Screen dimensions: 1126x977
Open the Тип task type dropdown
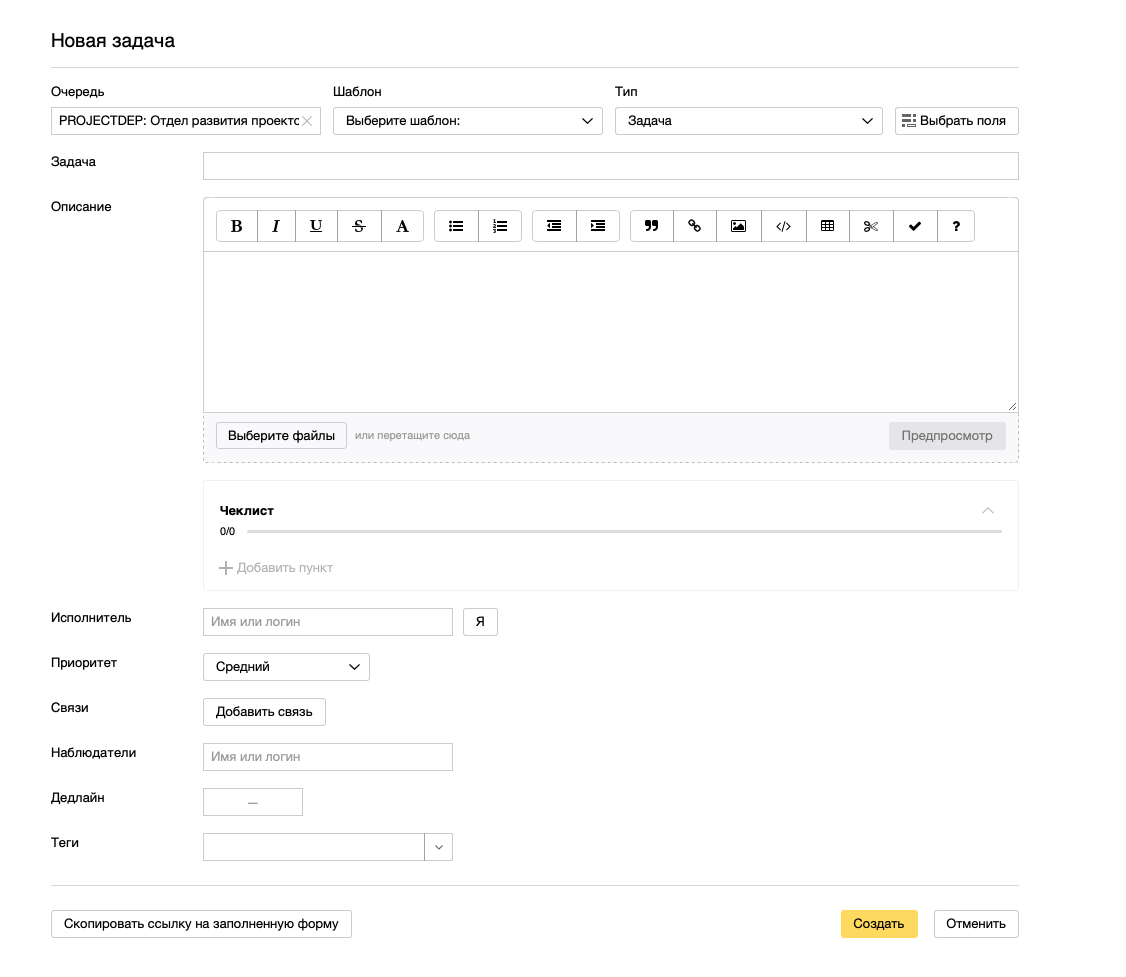tap(748, 121)
